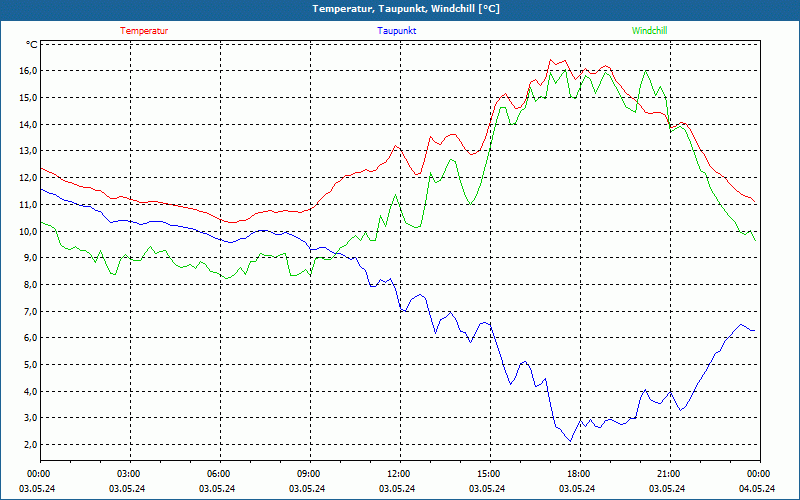Click the blue Taupunkt legend label
The height and width of the screenshot is (500, 800).
coord(396,31)
